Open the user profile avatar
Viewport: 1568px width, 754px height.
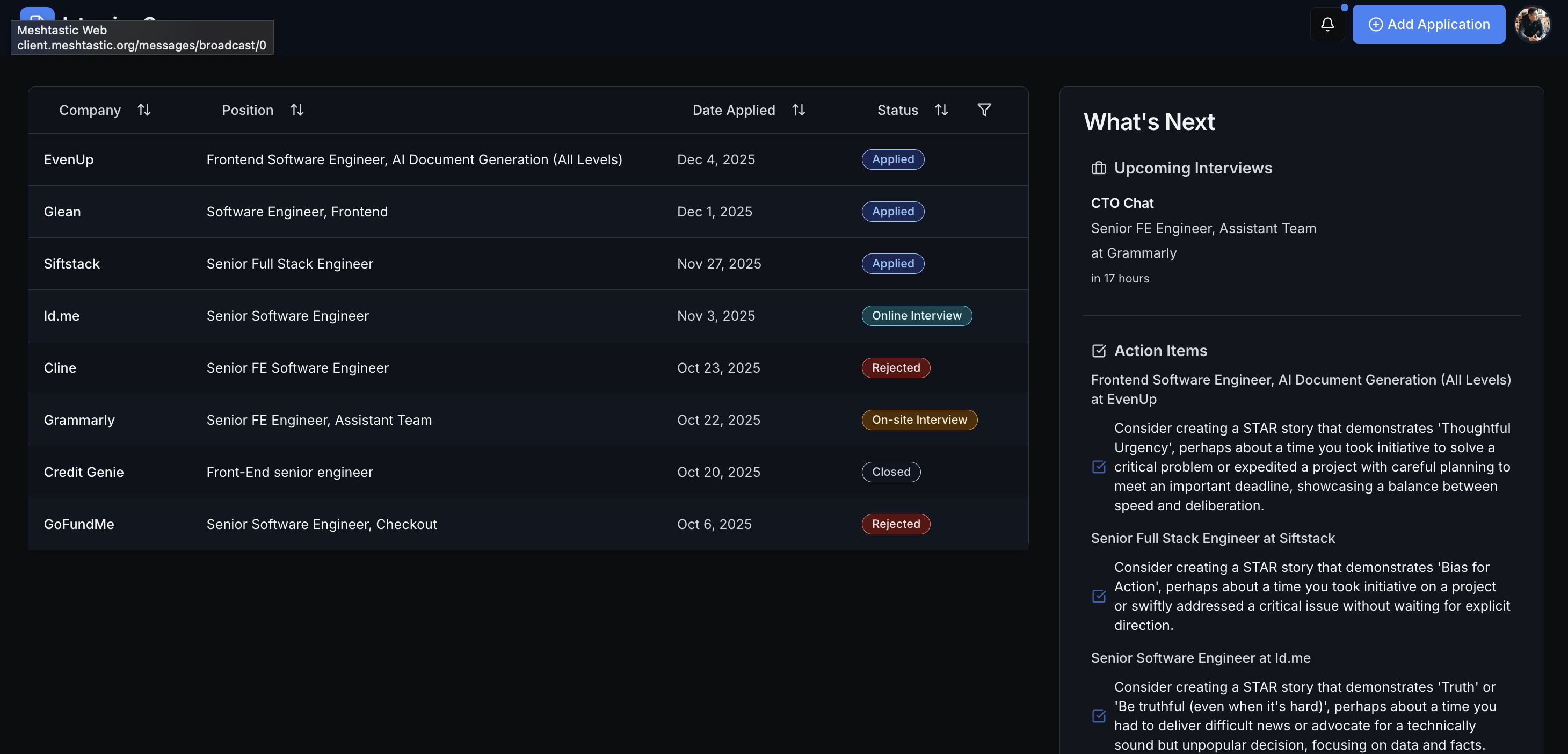tap(1532, 24)
